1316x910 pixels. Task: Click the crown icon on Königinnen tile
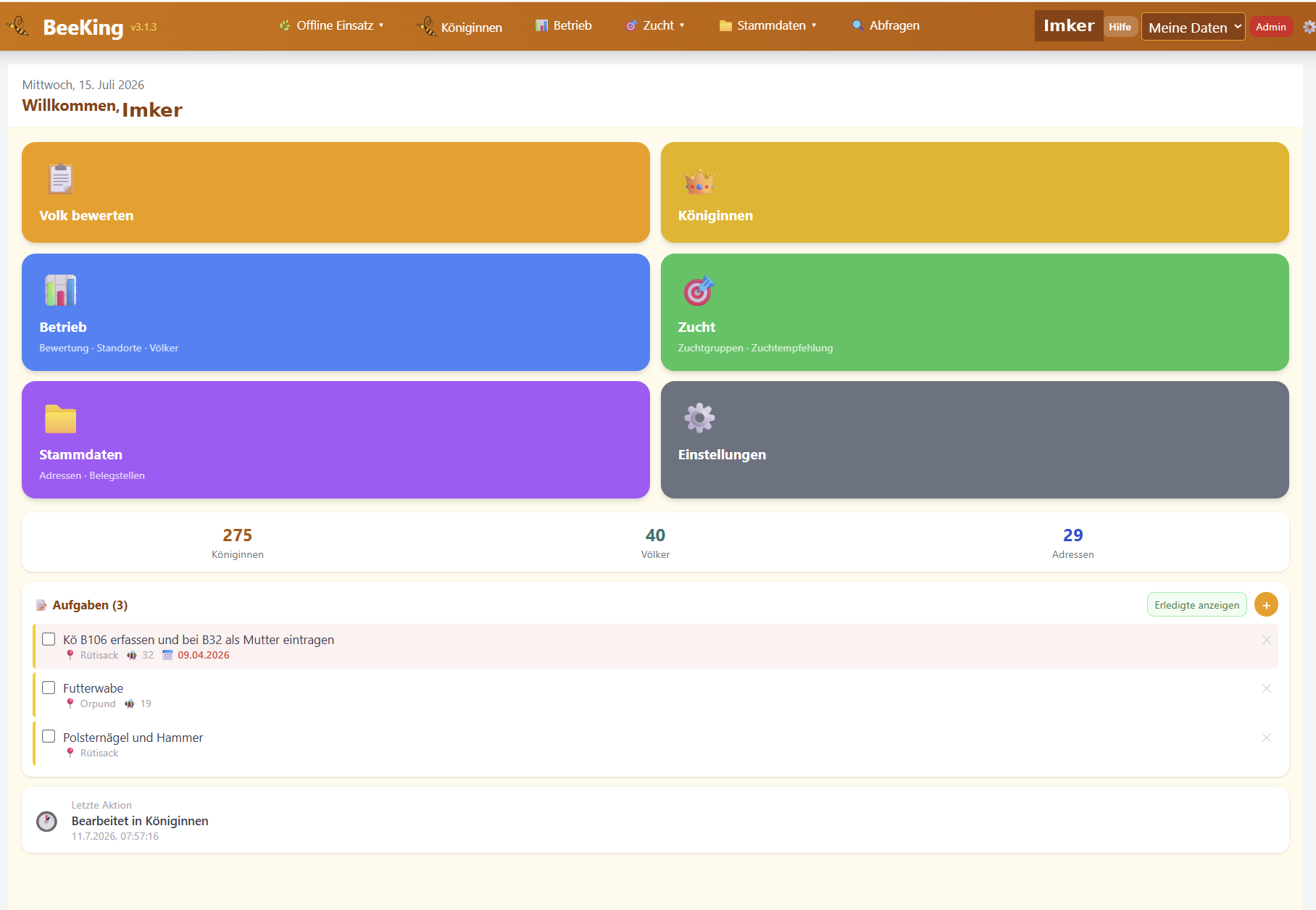pyautogui.click(x=699, y=180)
